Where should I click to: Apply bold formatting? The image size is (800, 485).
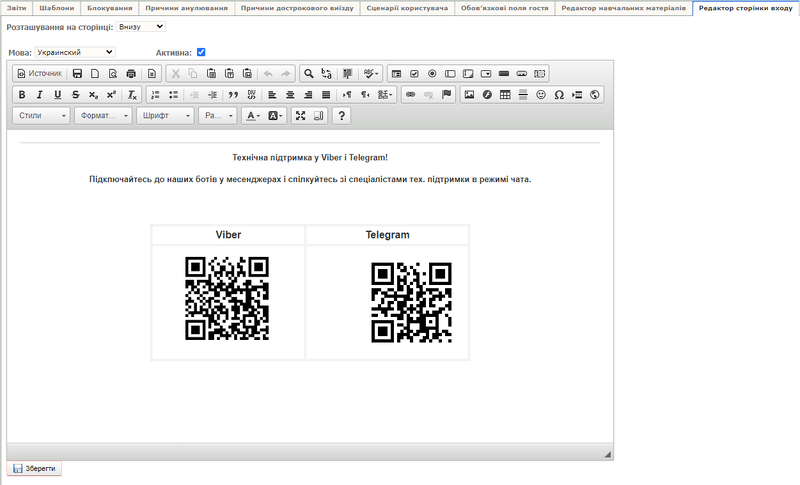[x=22, y=95]
